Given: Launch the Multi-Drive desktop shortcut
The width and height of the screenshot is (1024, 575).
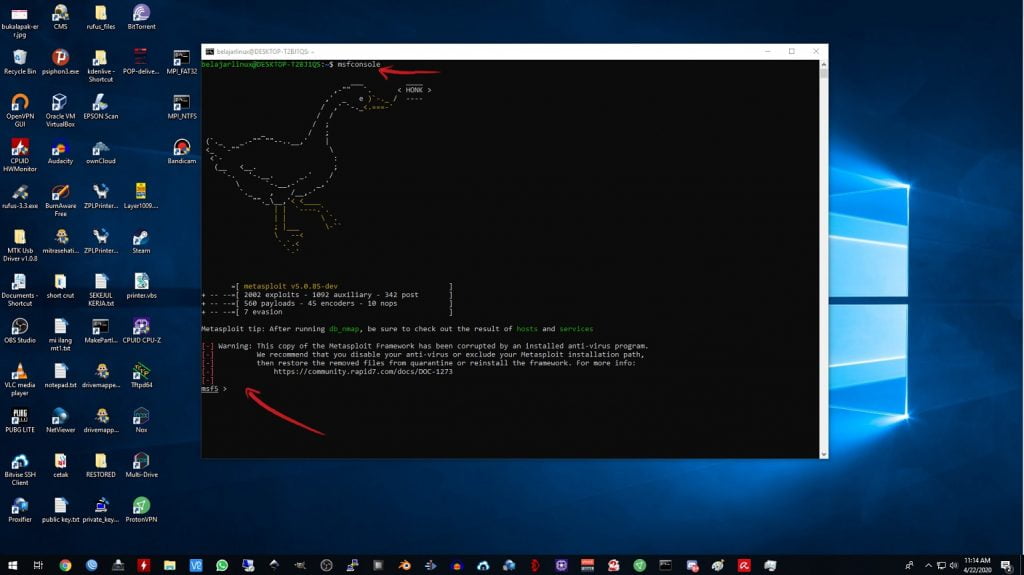Looking at the screenshot, I should 141,465.
